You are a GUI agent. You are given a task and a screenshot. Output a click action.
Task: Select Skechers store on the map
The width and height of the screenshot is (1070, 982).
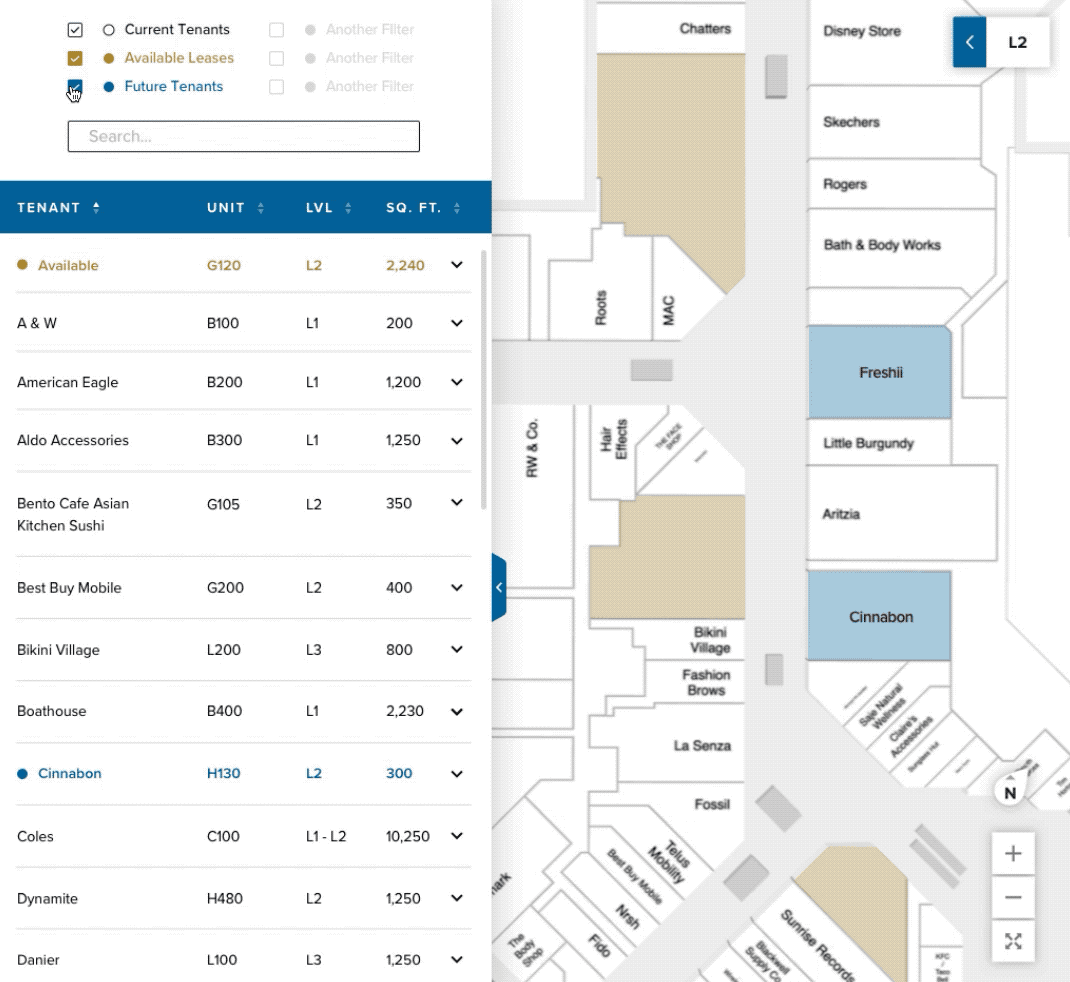[x=894, y=122]
